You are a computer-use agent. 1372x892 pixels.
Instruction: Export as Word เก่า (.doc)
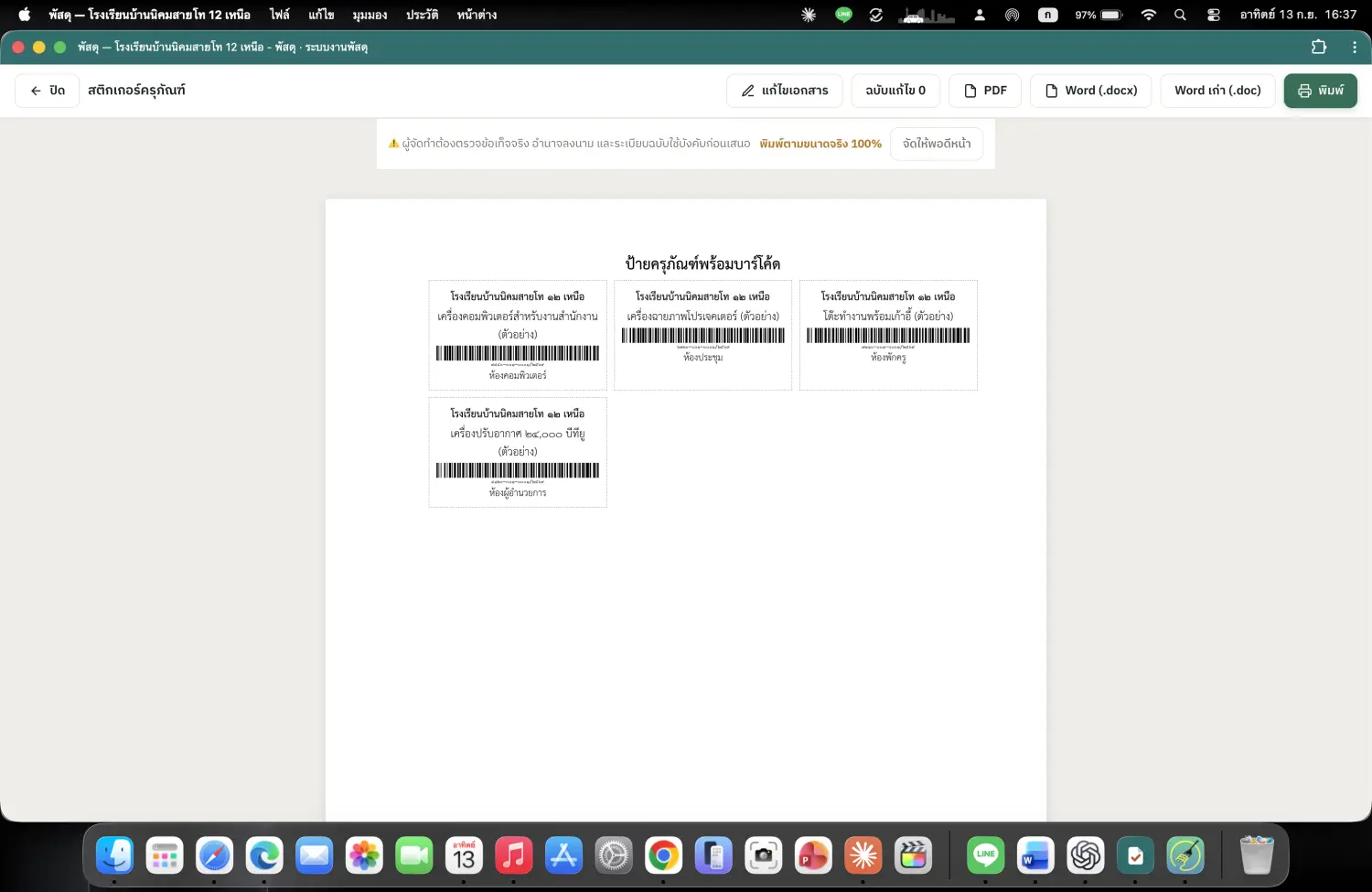coord(1217,91)
